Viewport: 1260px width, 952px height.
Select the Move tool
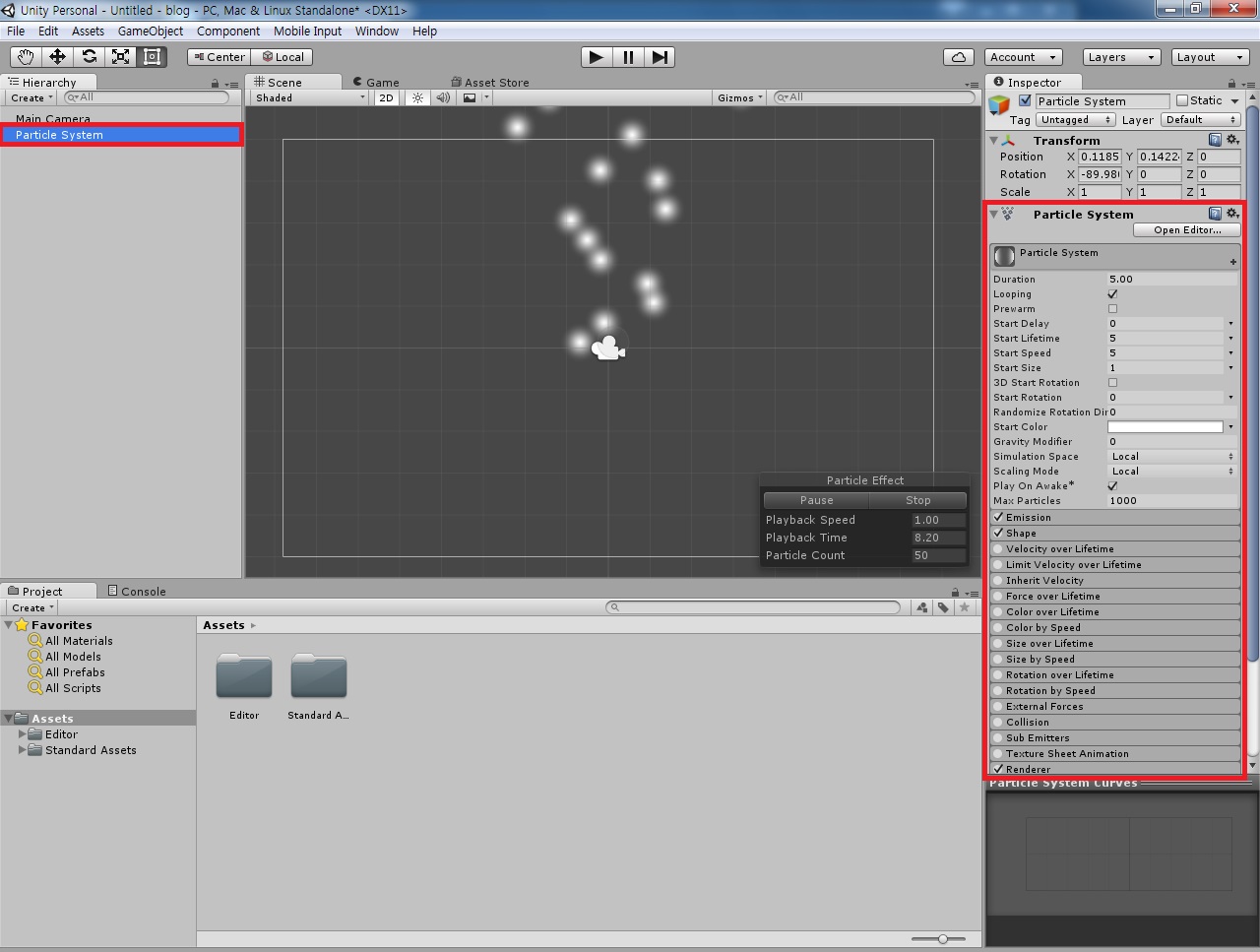pyautogui.click(x=57, y=57)
